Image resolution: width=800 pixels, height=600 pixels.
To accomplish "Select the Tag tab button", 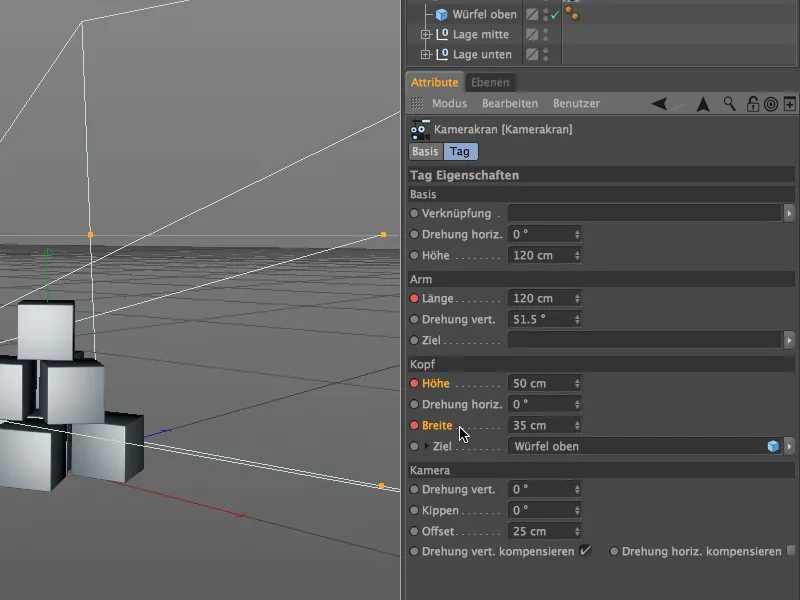I will (460, 152).
